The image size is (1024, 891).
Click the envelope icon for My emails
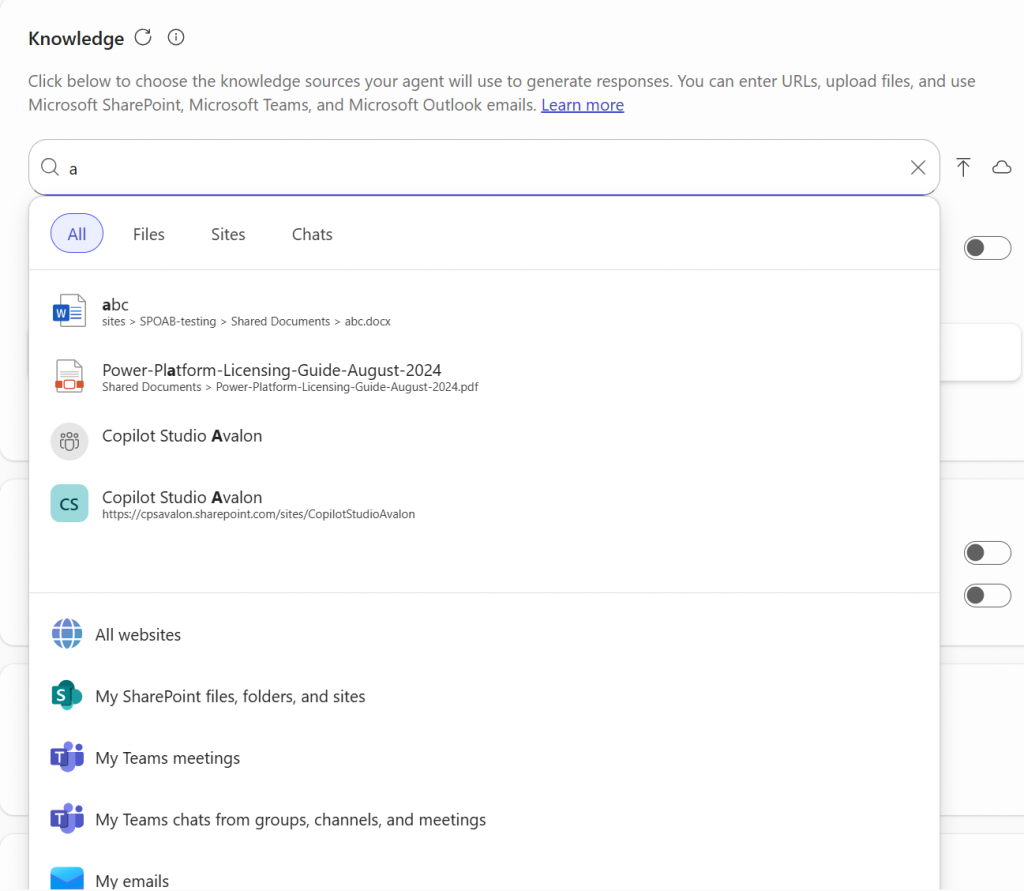tap(67, 878)
